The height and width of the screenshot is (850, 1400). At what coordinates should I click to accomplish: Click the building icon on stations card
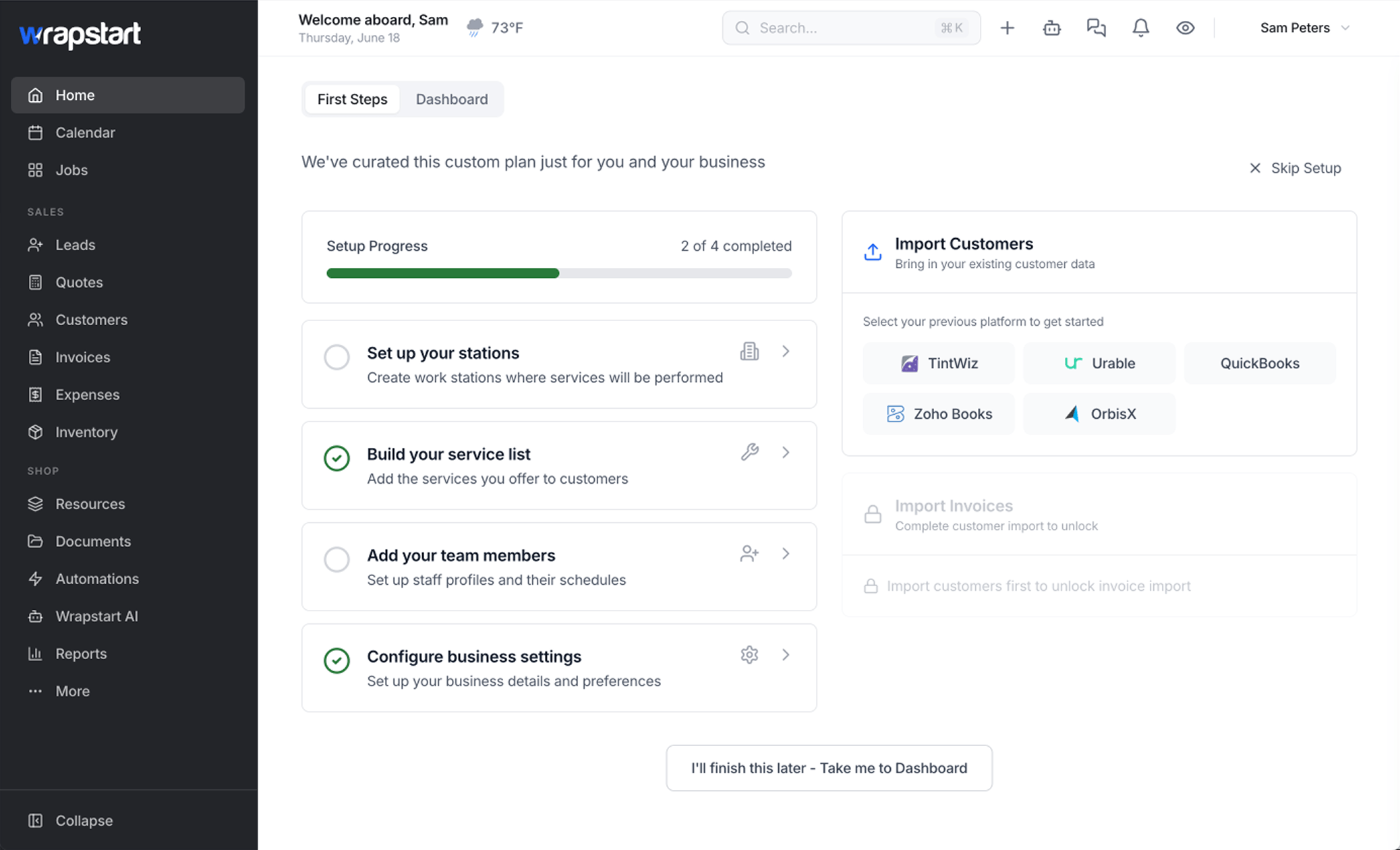point(749,351)
